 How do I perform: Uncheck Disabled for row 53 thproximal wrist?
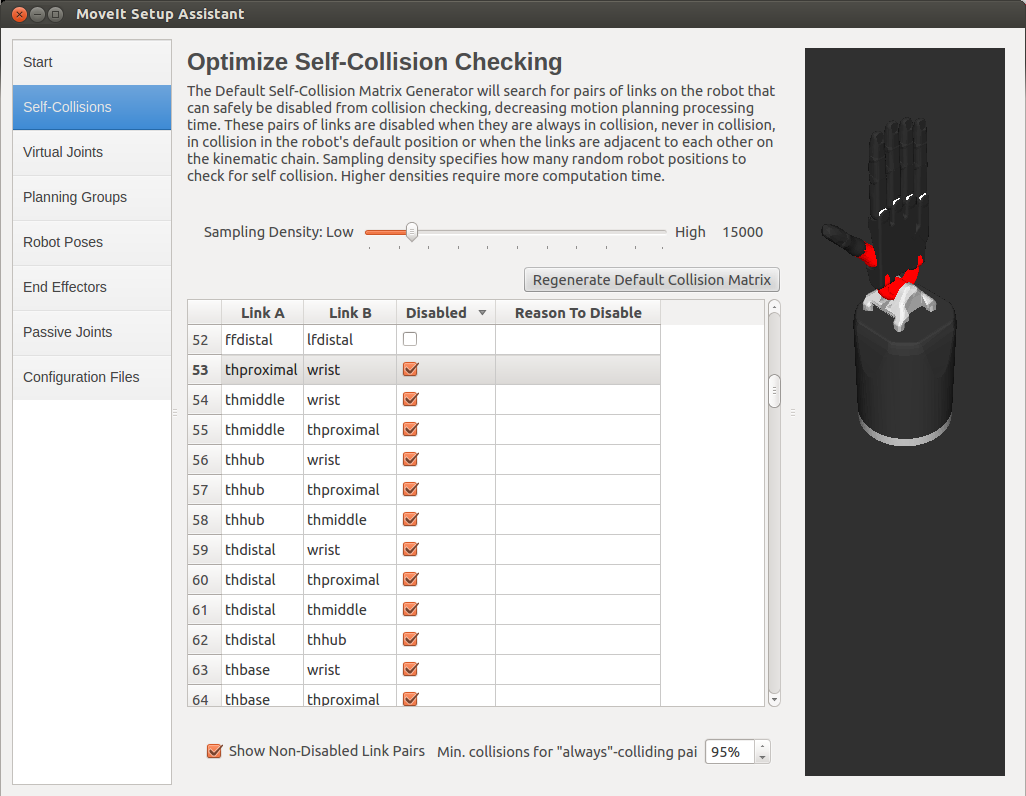click(410, 369)
